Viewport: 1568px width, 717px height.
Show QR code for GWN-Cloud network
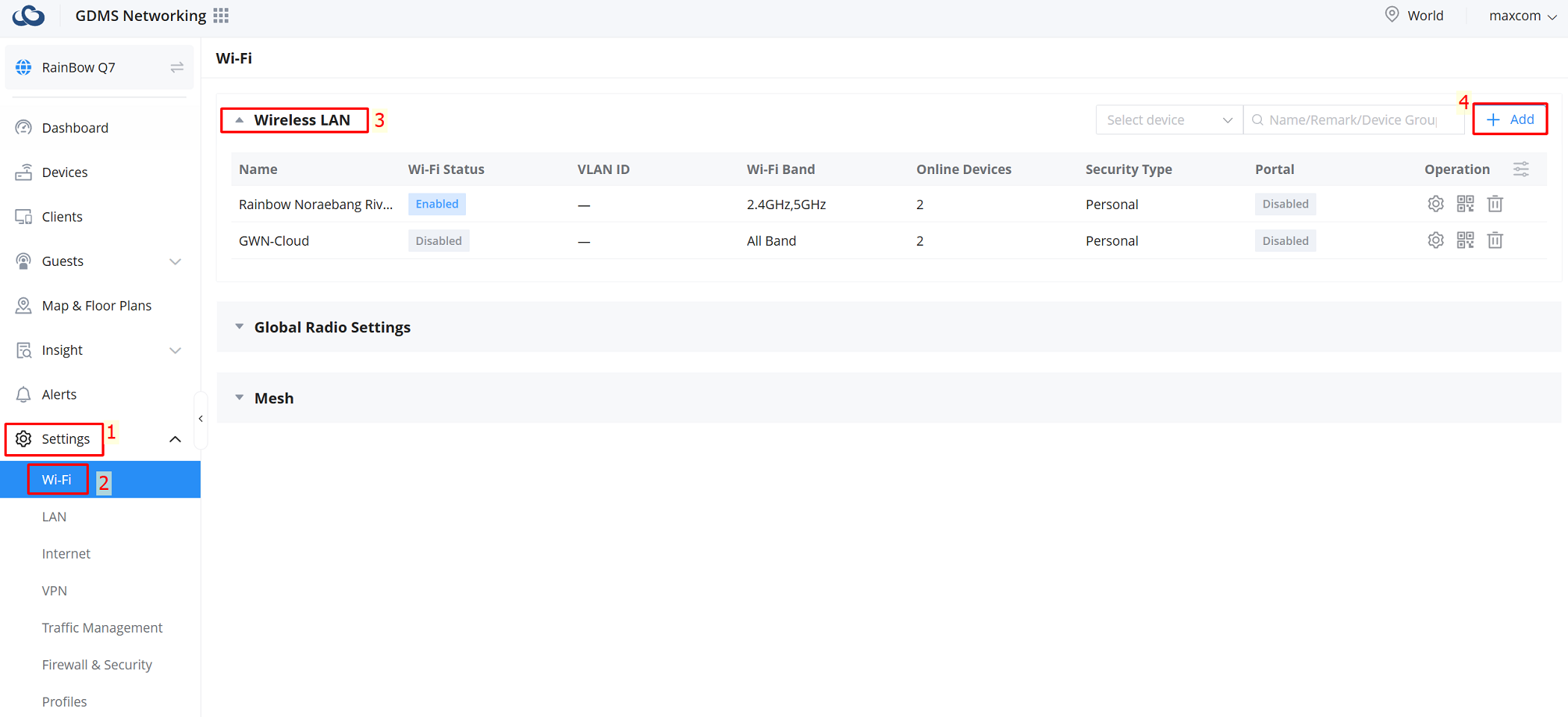point(1465,240)
